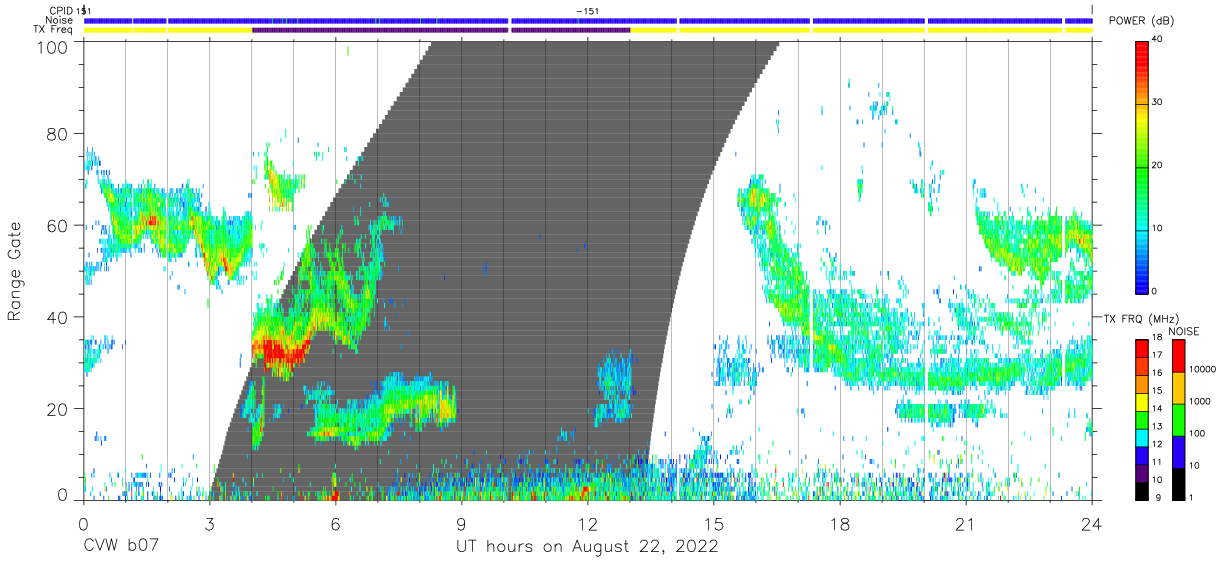Click the 40 tick on the Range Gate axis
The image size is (1228, 567).
pos(57,318)
